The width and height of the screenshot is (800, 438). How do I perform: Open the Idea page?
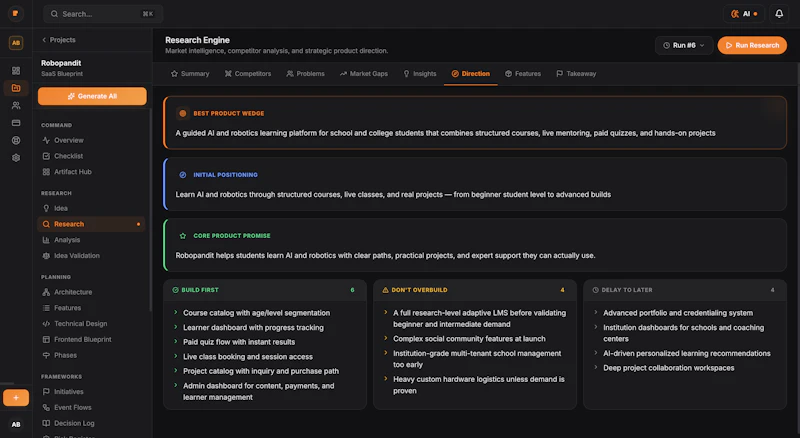click(92, 208)
